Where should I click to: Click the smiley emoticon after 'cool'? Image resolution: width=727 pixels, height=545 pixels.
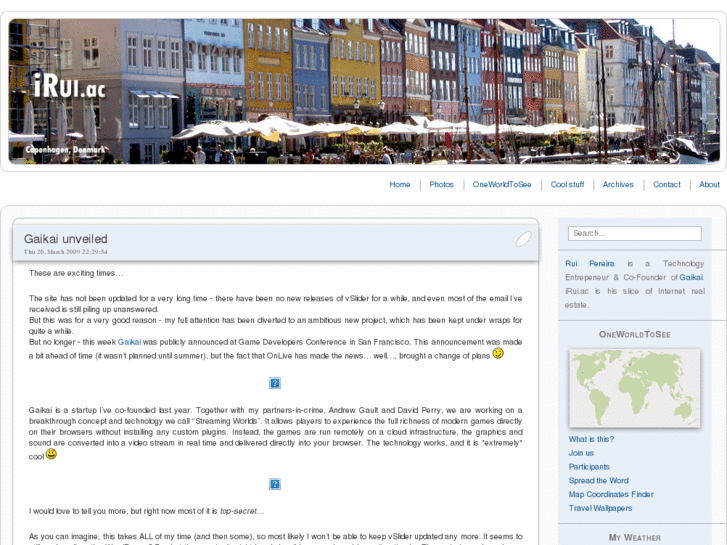(x=51, y=454)
